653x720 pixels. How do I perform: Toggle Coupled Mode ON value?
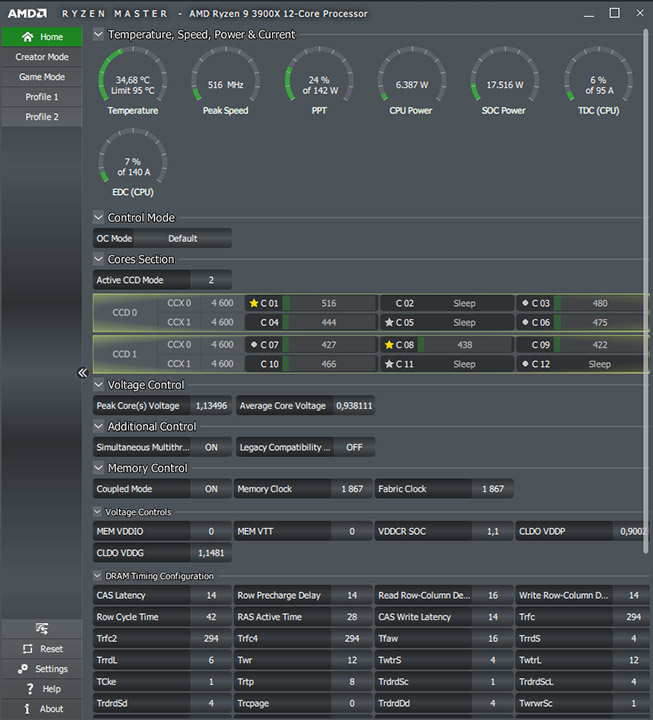[x=211, y=489]
